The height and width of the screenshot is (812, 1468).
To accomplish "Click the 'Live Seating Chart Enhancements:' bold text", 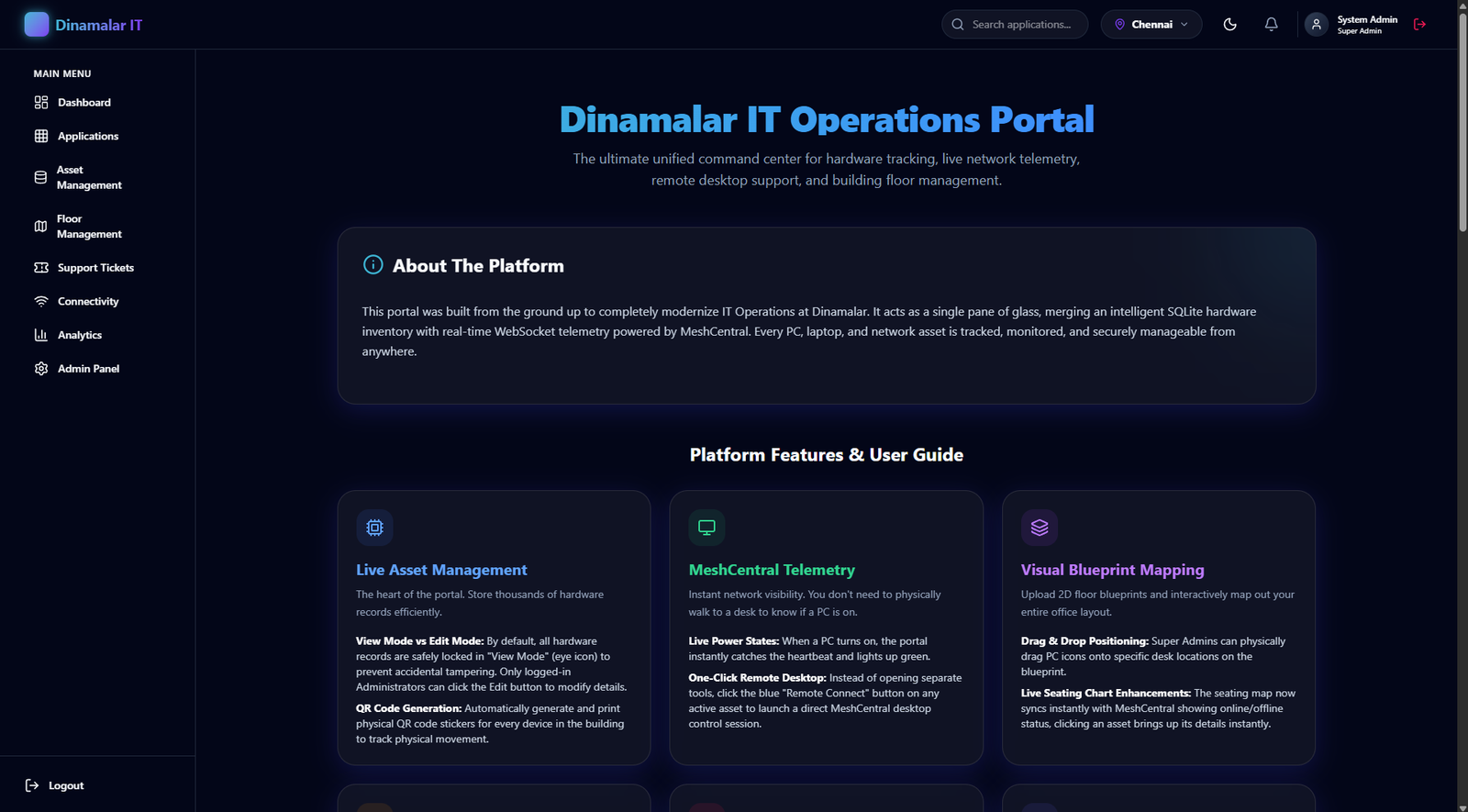I will point(1106,694).
